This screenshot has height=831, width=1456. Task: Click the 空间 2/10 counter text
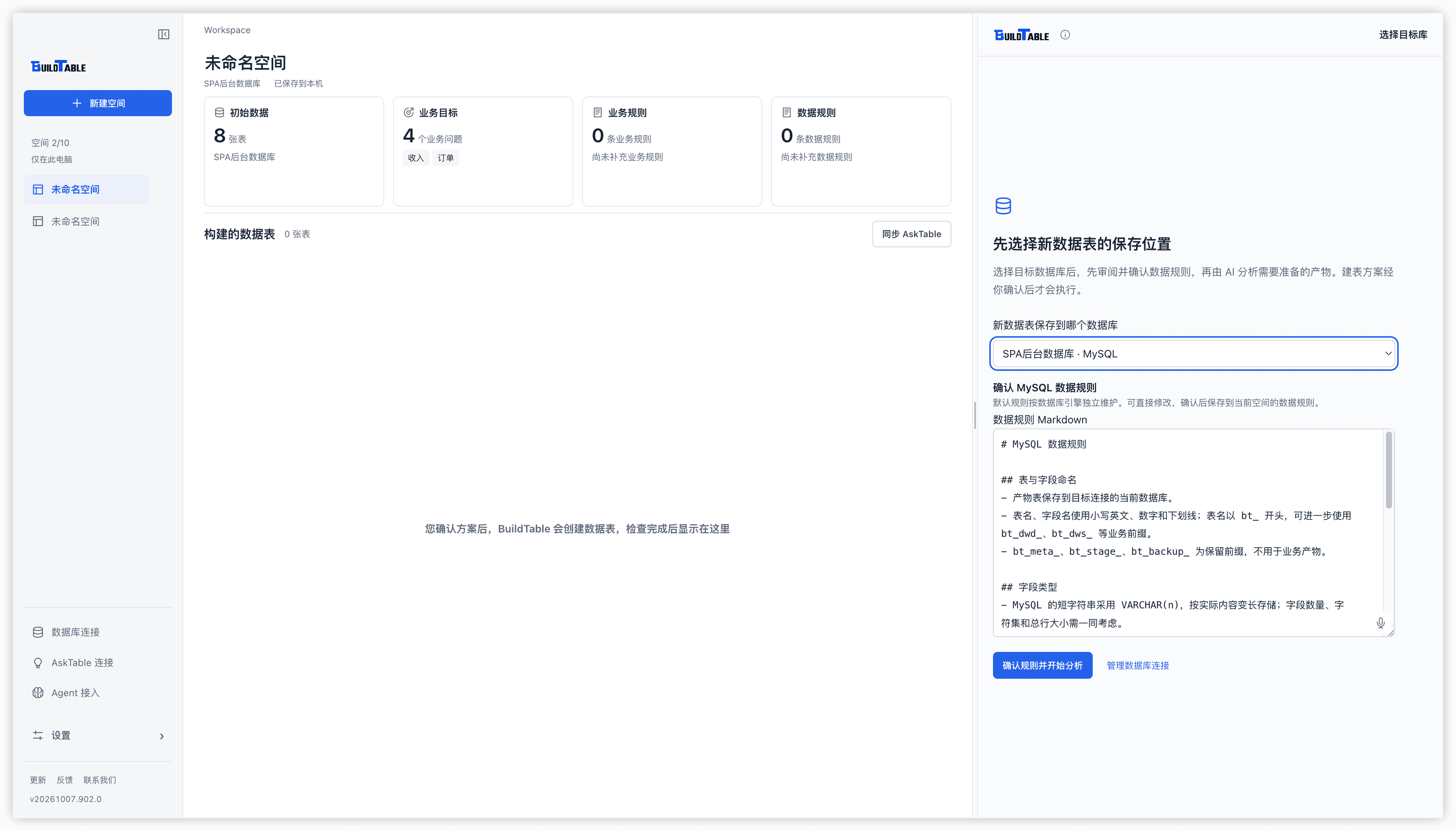click(x=50, y=143)
